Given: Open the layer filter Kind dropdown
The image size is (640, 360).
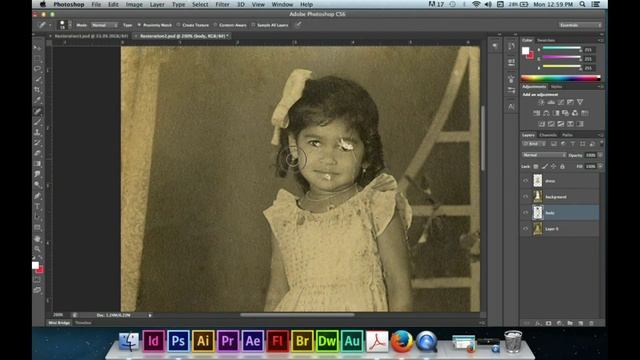Looking at the screenshot, I should tap(534, 144).
